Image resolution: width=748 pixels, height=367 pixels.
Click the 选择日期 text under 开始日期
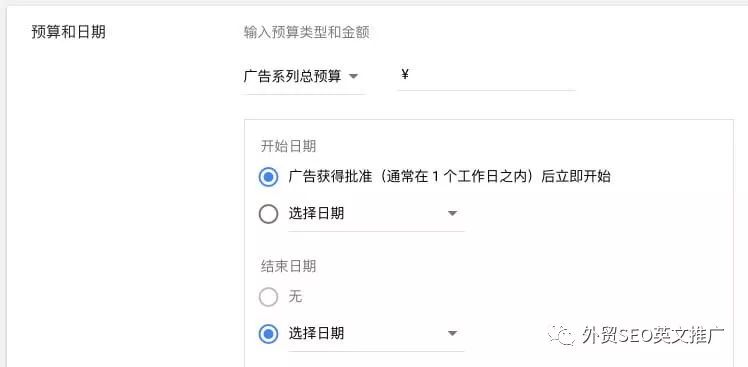pos(316,213)
